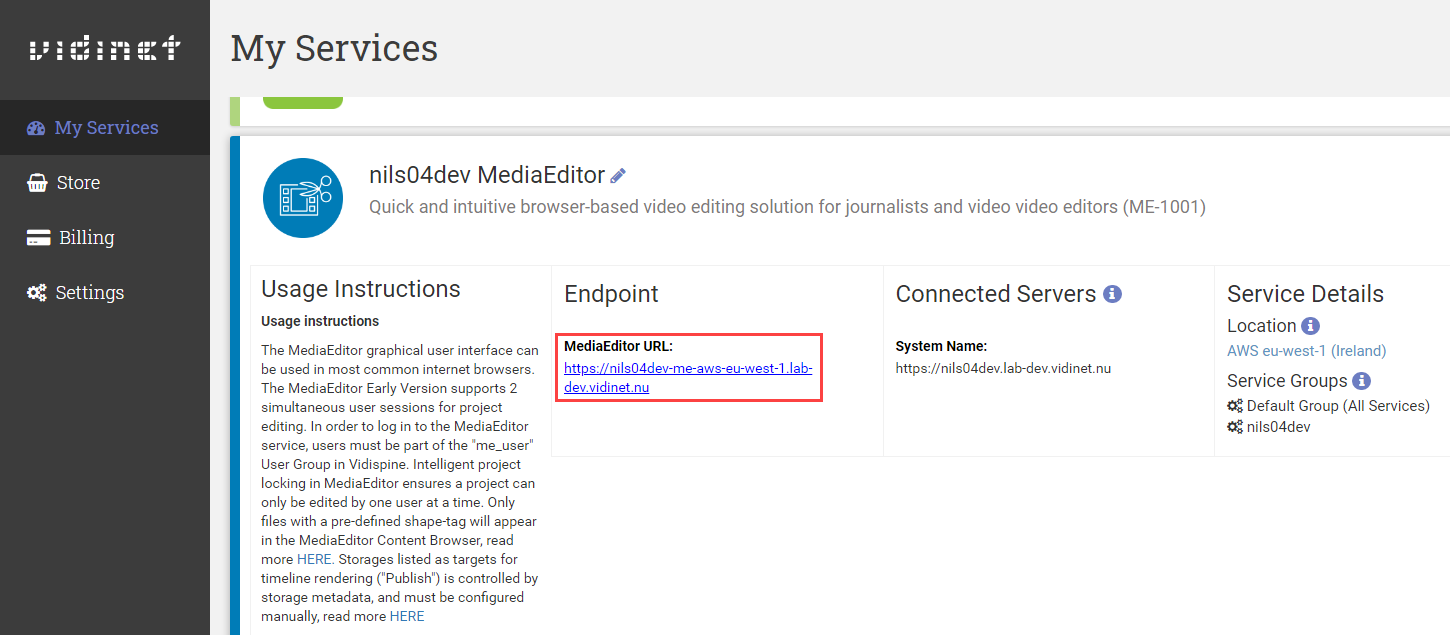Viewport: 1450px width, 635px height.
Task: Edit the service name via the pencil icon
Action: (x=618, y=174)
